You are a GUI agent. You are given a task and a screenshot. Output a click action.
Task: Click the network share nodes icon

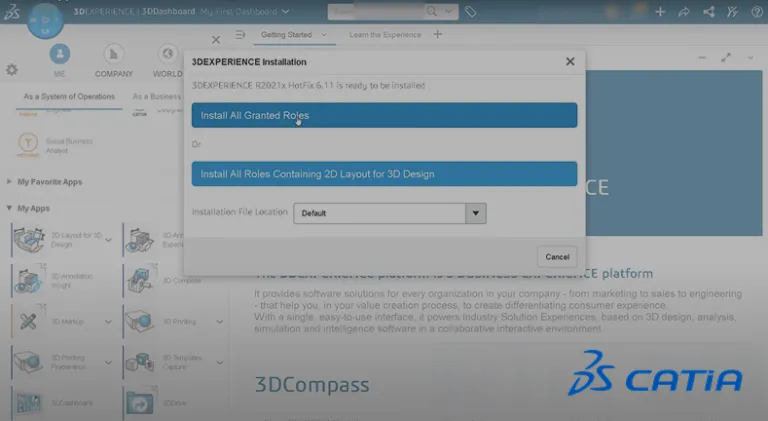pos(709,11)
